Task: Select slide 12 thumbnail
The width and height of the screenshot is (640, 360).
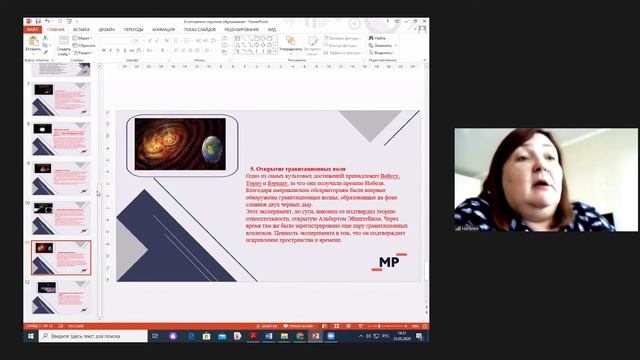Action: (x=61, y=297)
